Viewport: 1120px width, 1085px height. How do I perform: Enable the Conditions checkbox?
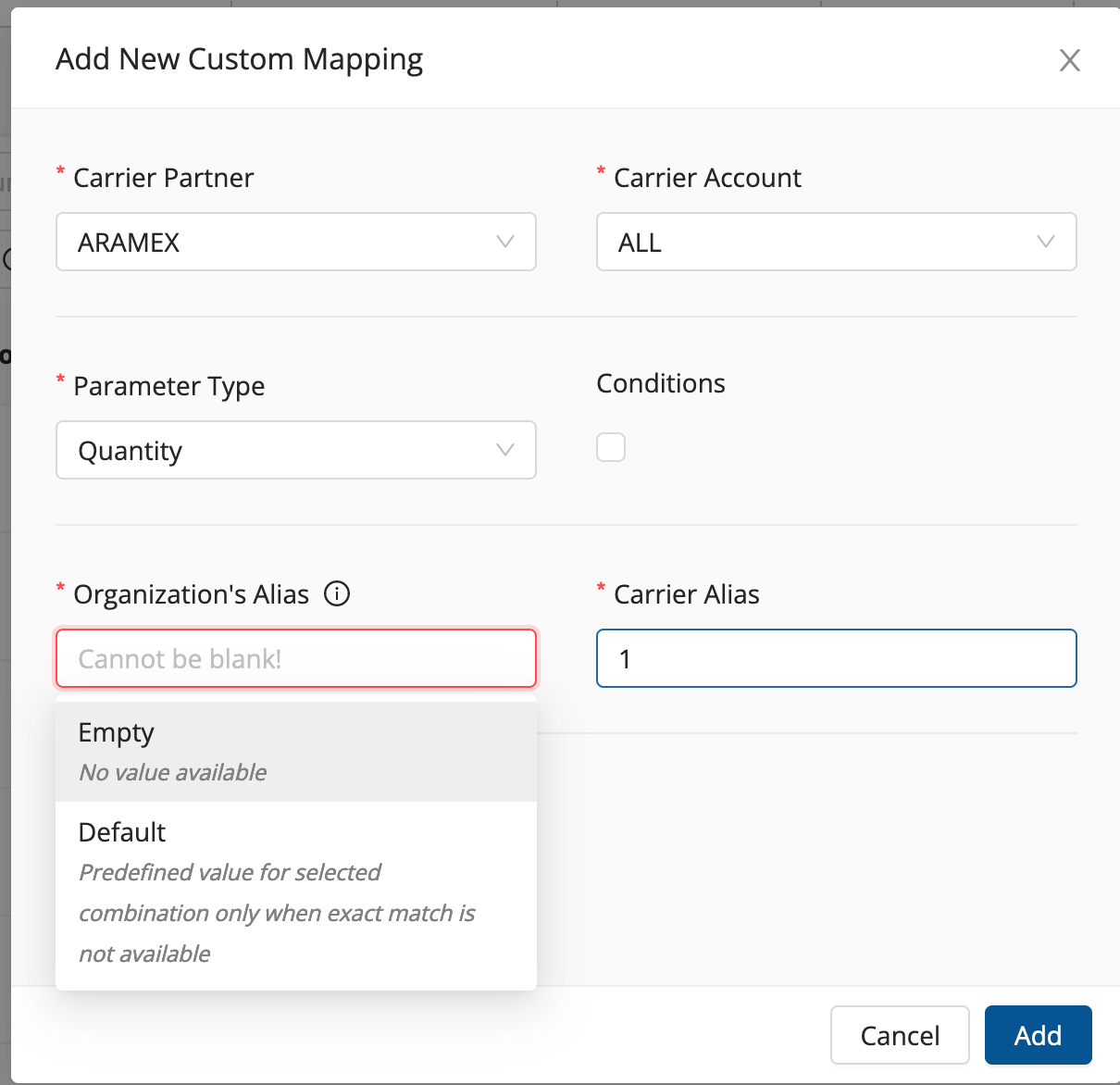[x=611, y=447]
